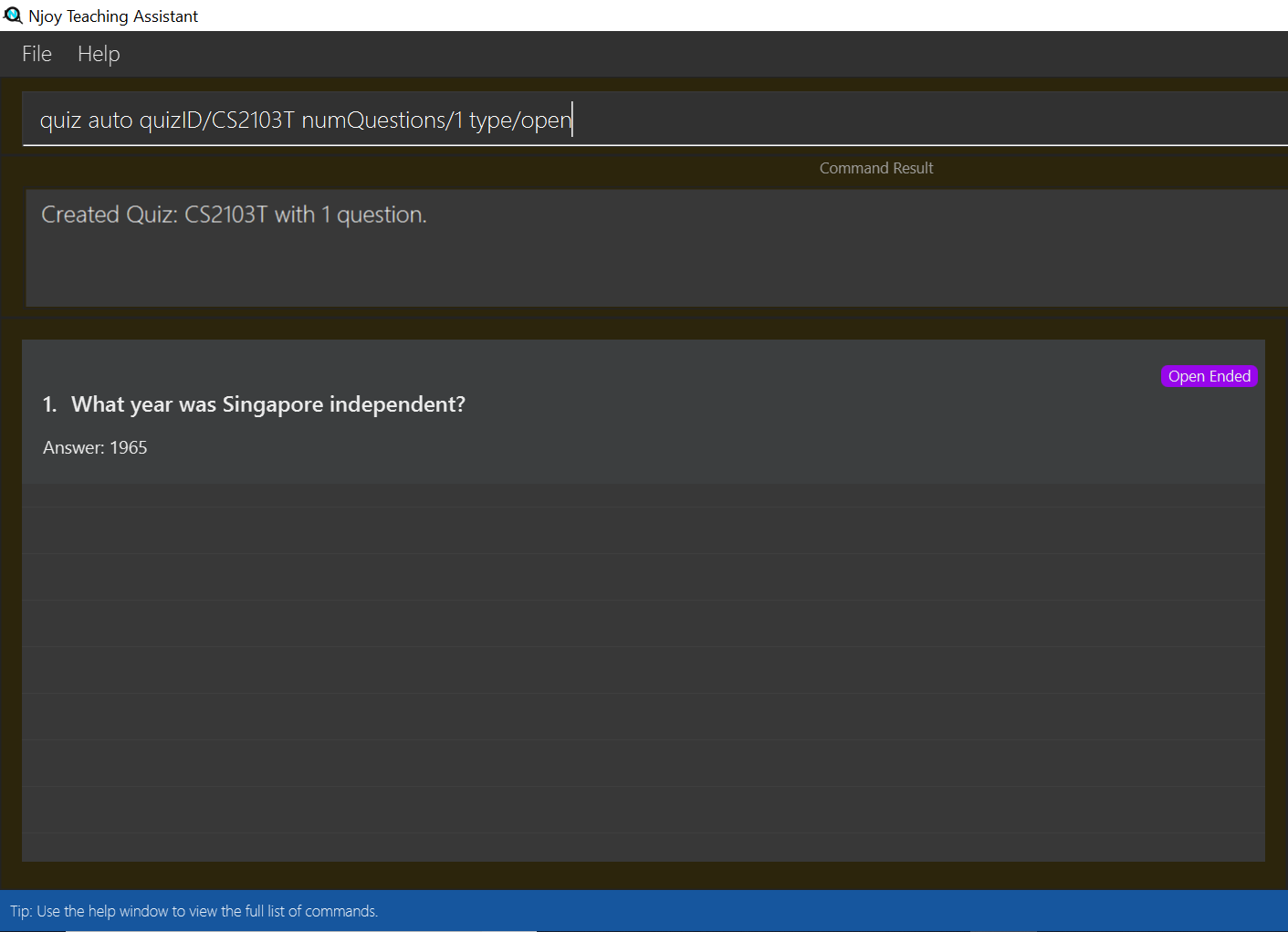
Task: Click the Njoy Teaching Assistant app icon
Action: pyautogui.click(x=13, y=16)
